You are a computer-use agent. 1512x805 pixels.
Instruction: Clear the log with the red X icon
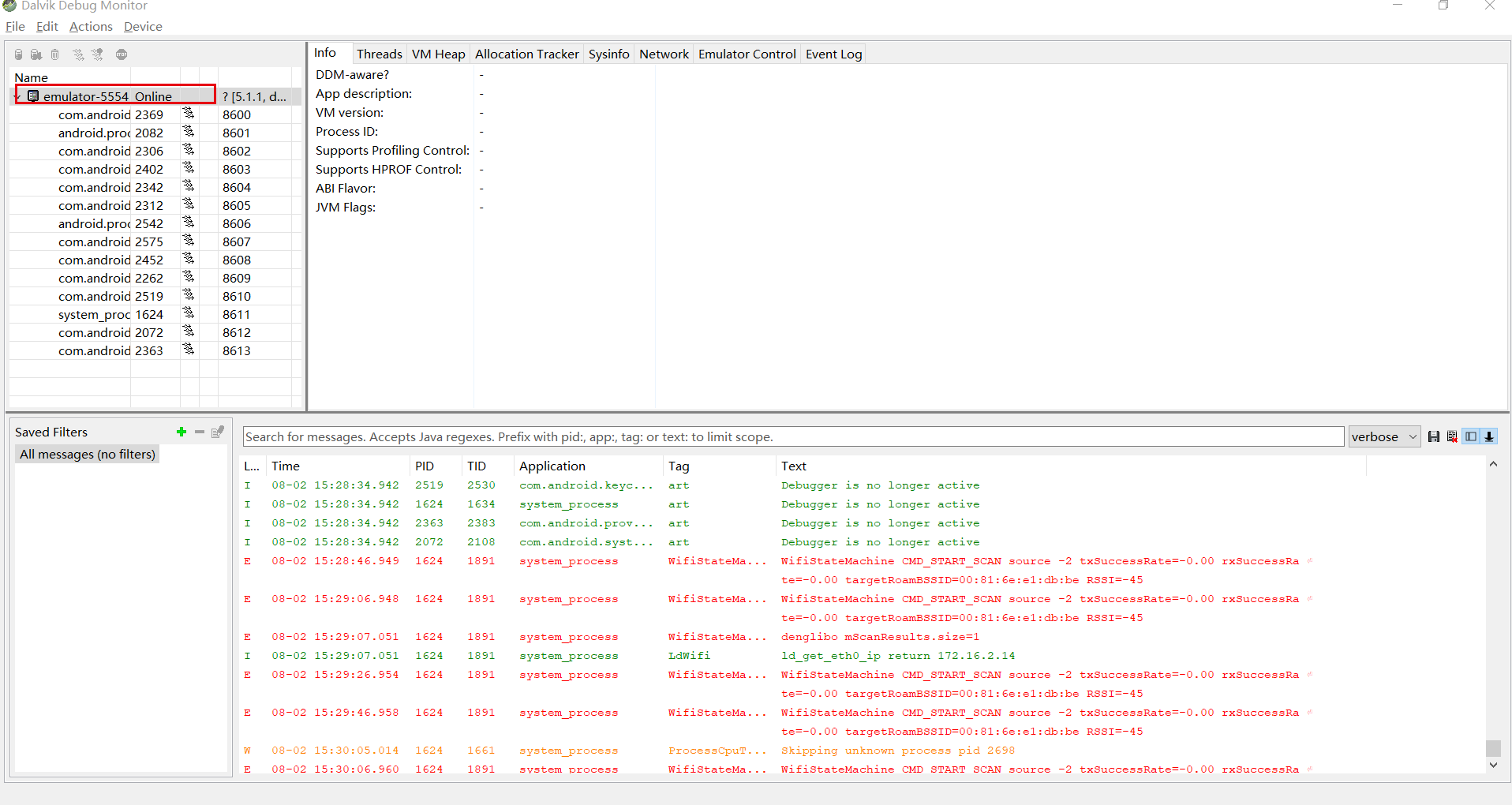pos(1452,436)
